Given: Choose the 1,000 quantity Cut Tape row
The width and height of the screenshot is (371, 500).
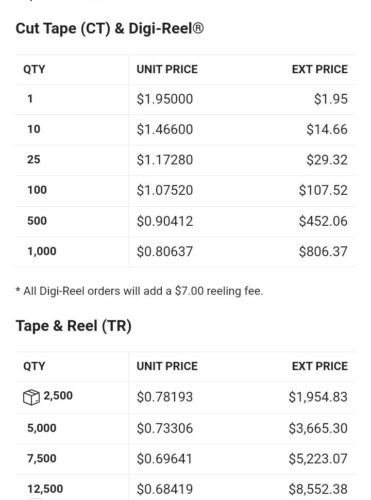Looking at the screenshot, I should click(185, 251).
